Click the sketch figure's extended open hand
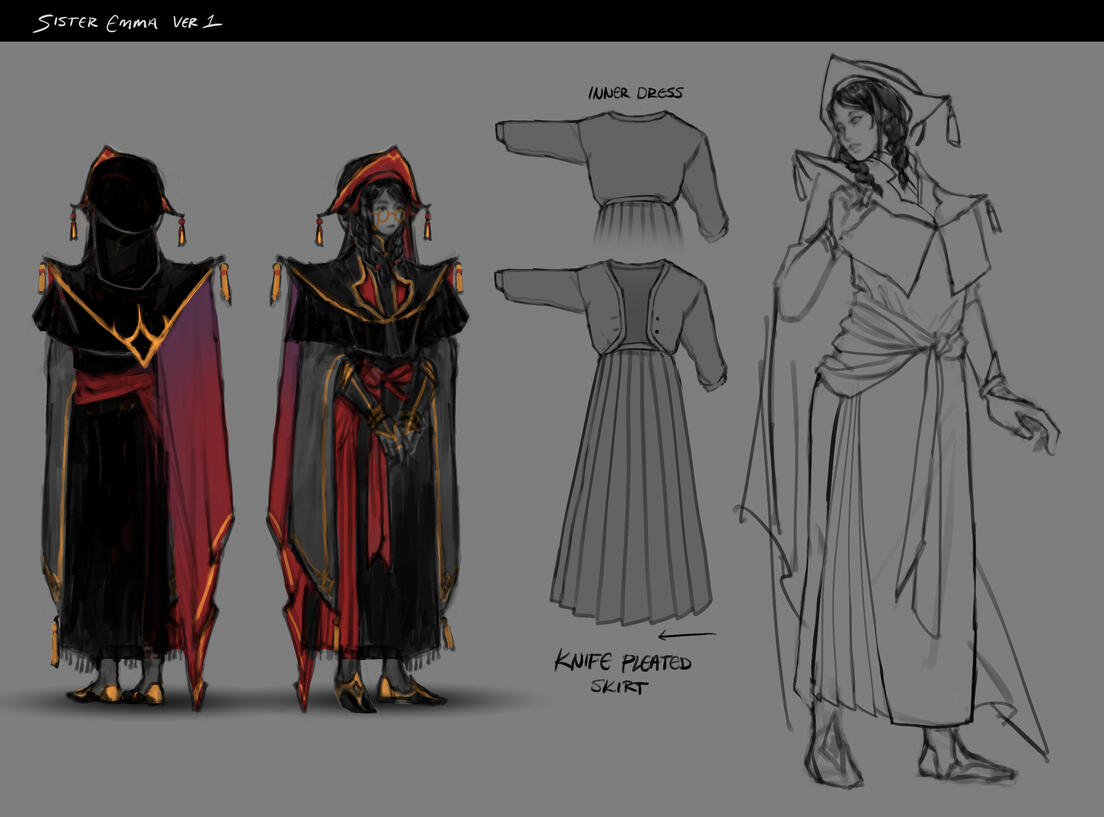The height and width of the screenshot is (817, 1104). coord(1030,420)
